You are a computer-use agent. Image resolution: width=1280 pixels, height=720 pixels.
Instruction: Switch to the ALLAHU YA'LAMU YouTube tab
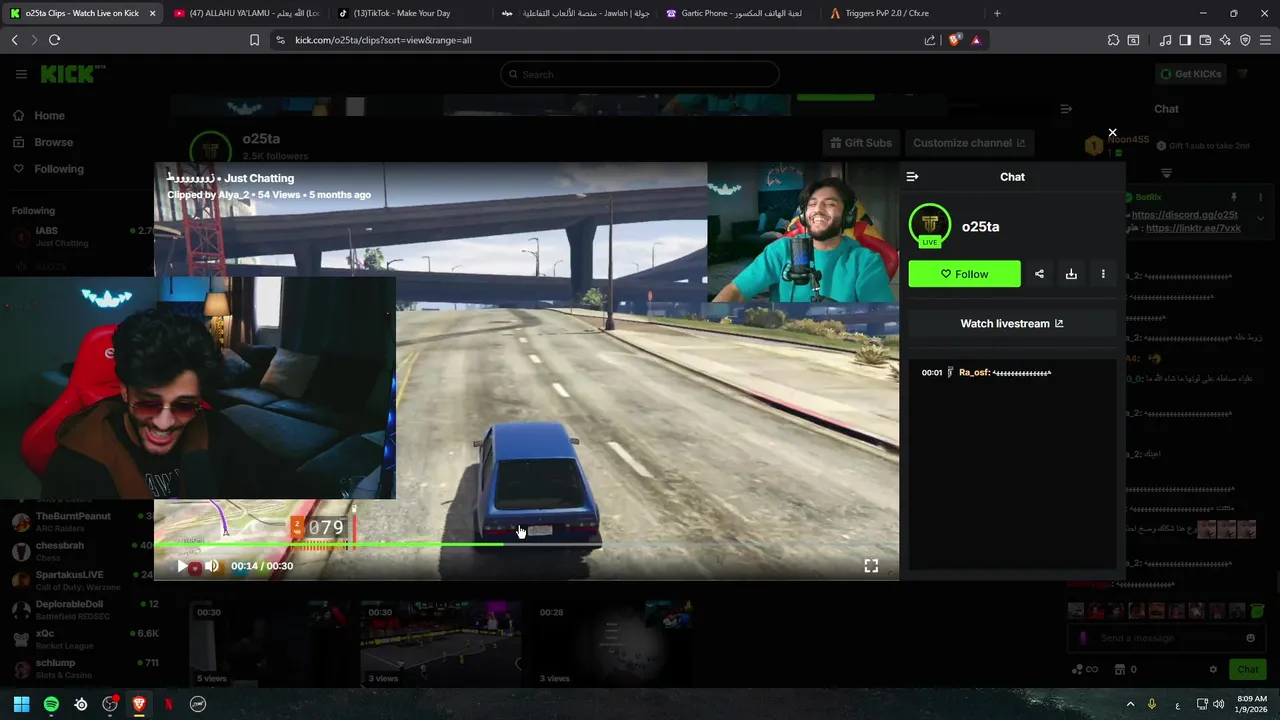click(x=245, y=13)
